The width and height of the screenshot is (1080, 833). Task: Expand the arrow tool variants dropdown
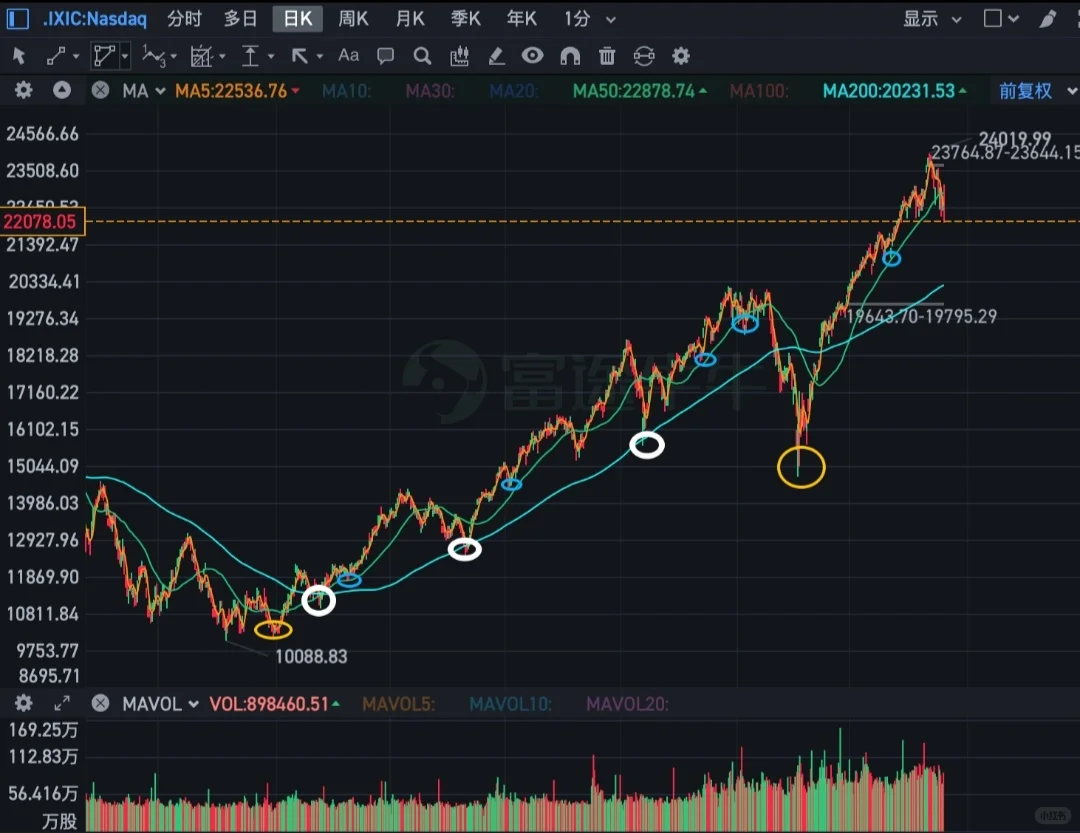(320, 56)
